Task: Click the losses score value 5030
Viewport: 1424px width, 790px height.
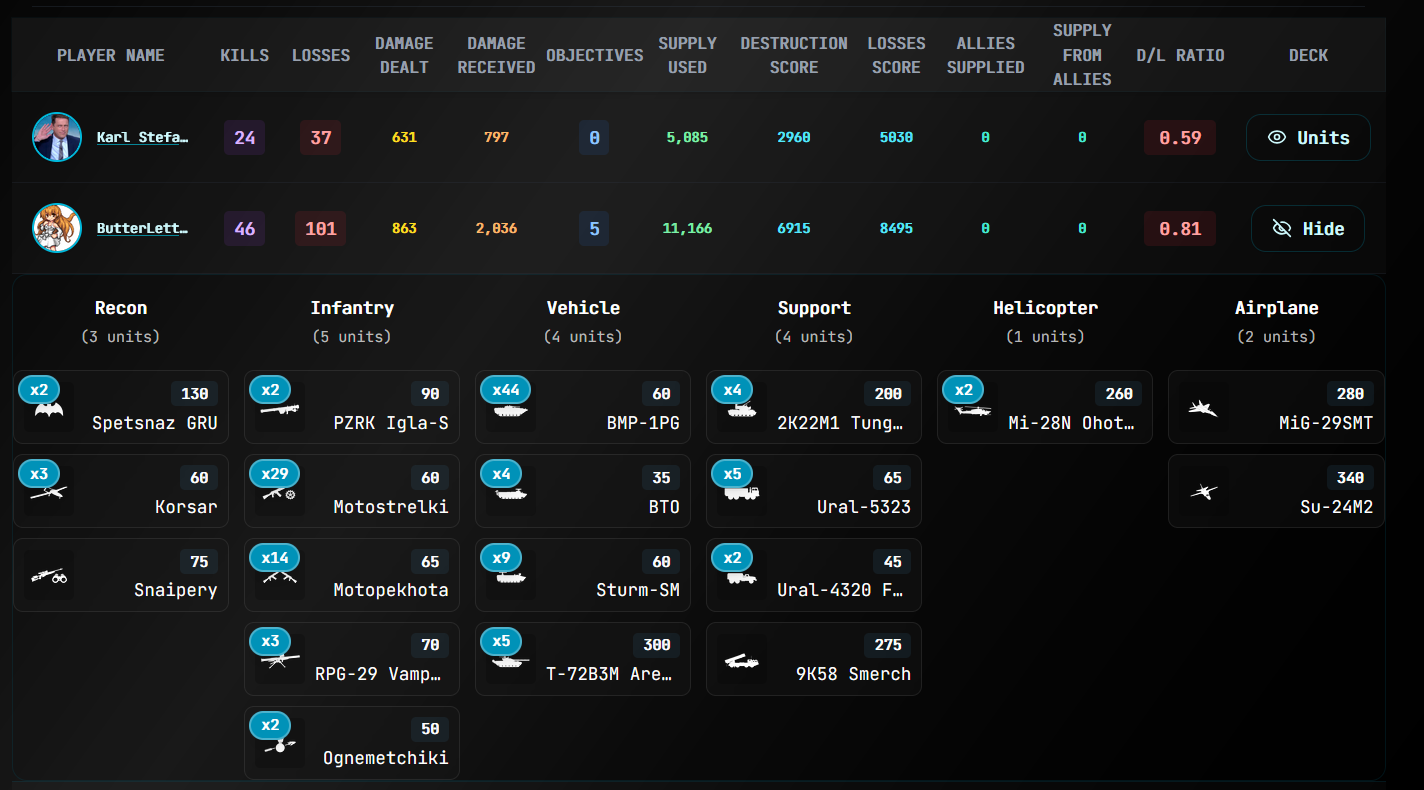Action: 896,137
